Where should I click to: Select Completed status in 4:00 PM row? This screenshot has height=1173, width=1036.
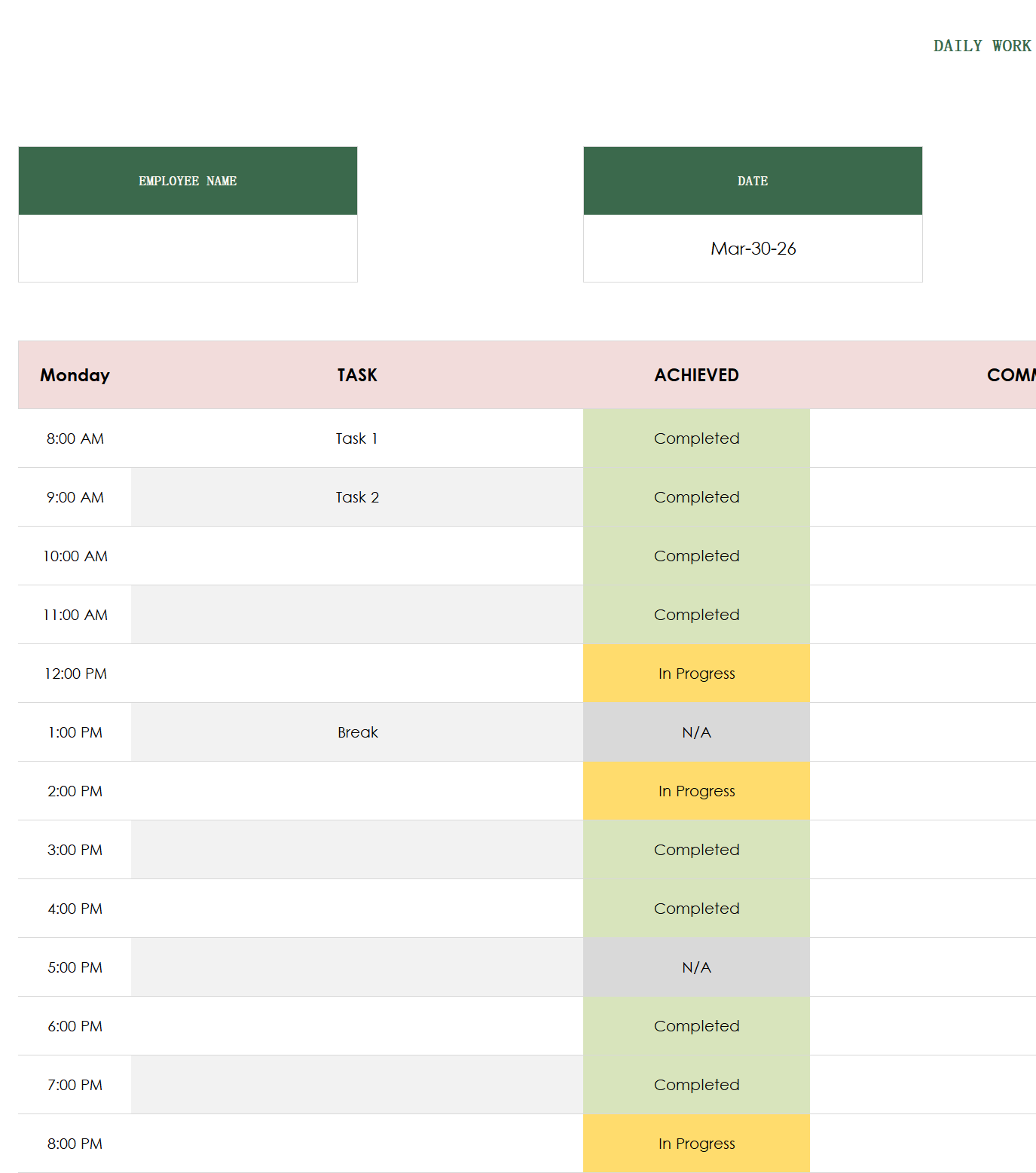(696, 909)
